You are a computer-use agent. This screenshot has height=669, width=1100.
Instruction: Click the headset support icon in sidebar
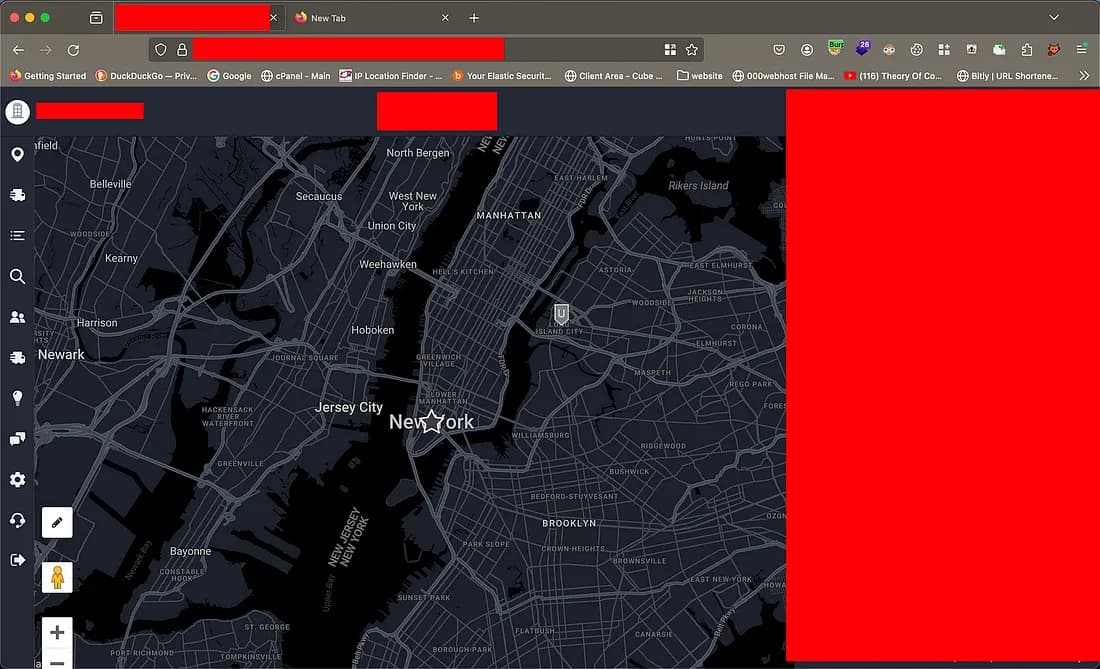[x=17, y=520]
